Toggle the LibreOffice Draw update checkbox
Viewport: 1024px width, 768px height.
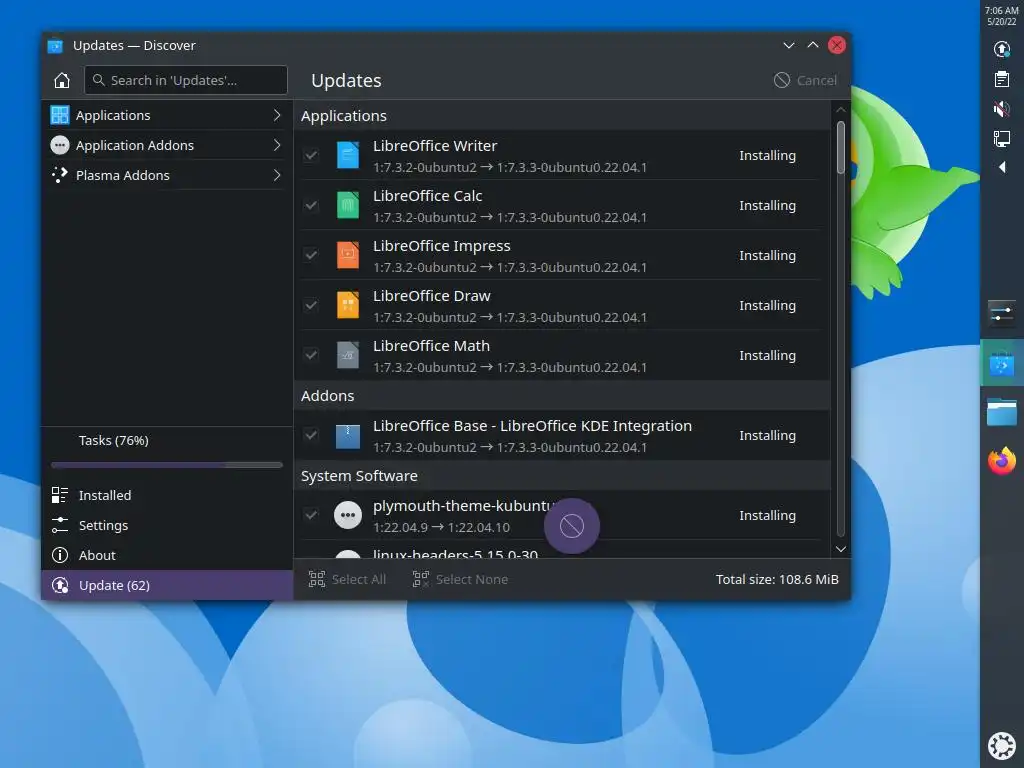(311, 305)
